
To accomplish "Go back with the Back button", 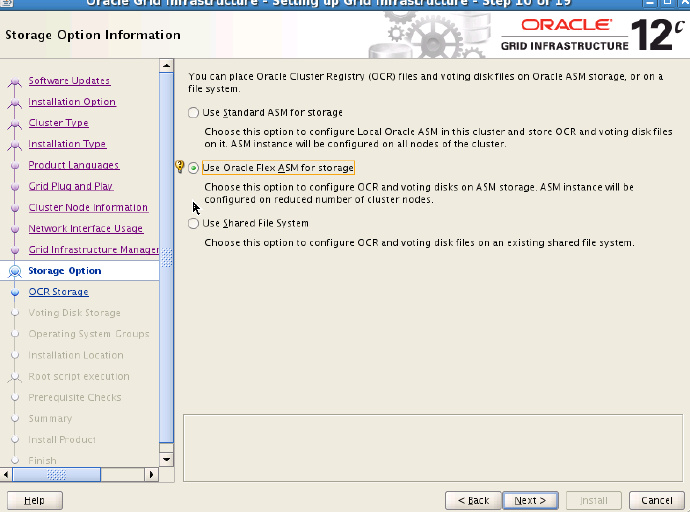I will point(473,501).
